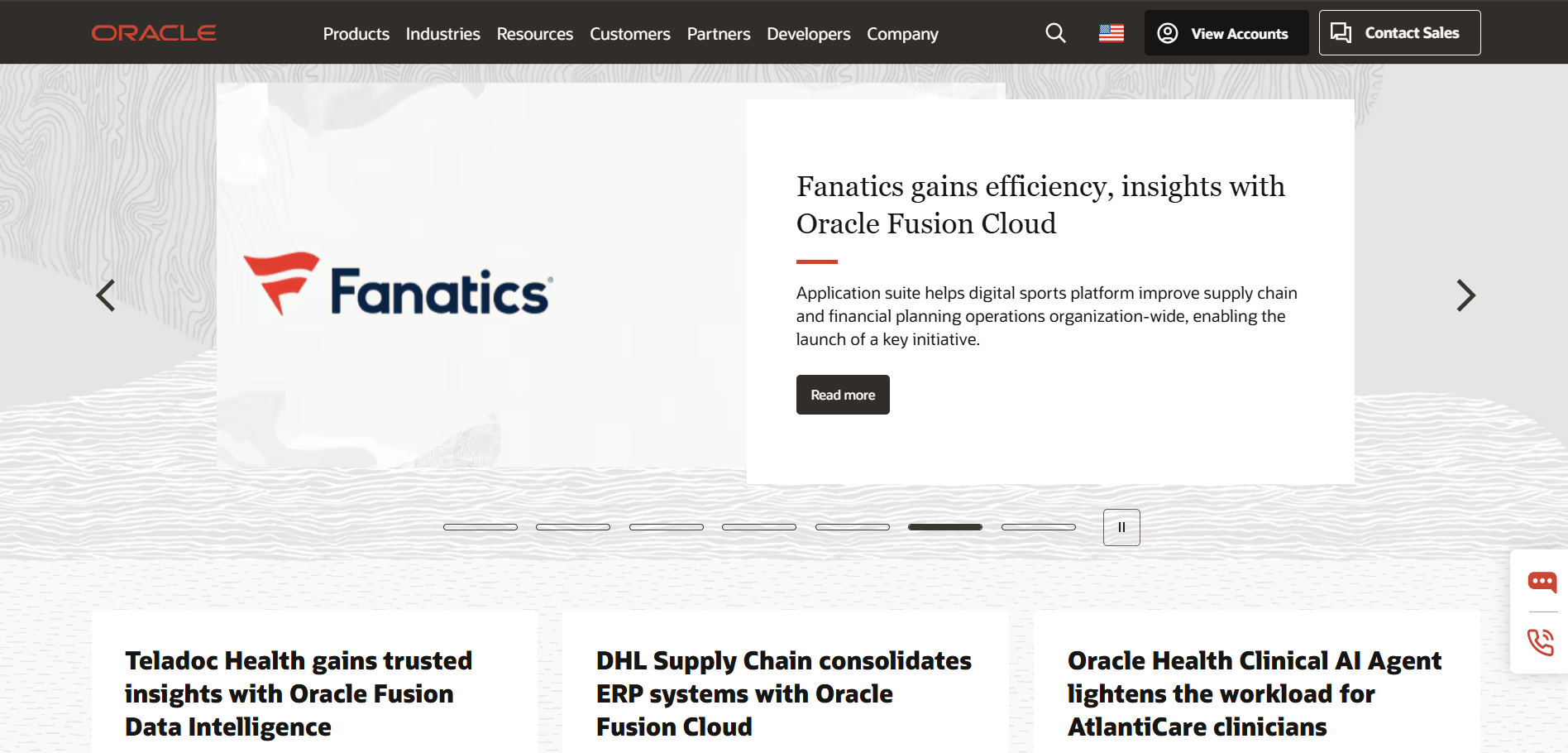Open the DHL Supply Chain story card
Viewport: 1568px width, 753px height.
784,693
